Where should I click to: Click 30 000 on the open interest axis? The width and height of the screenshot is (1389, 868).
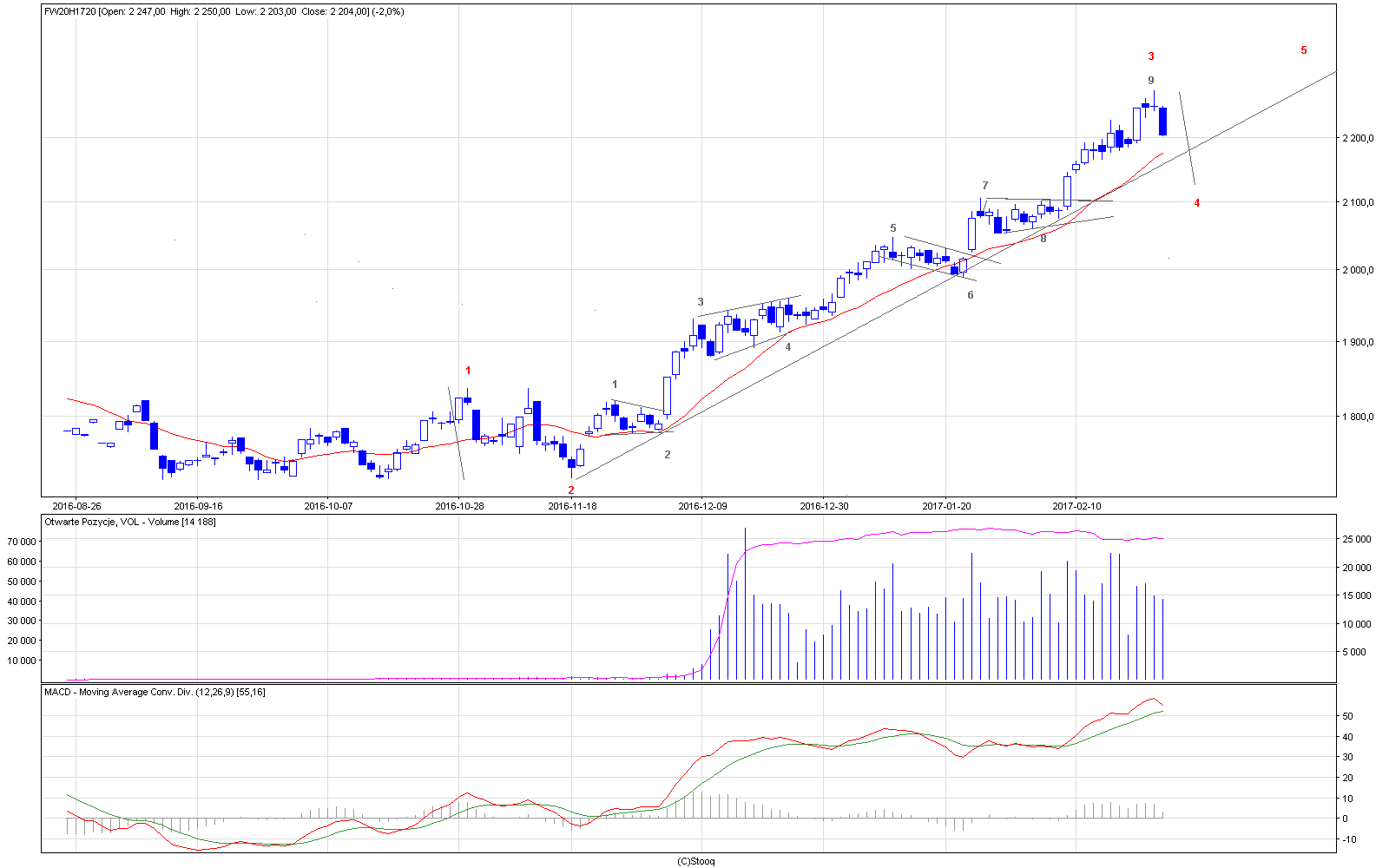tap(22, 621)
